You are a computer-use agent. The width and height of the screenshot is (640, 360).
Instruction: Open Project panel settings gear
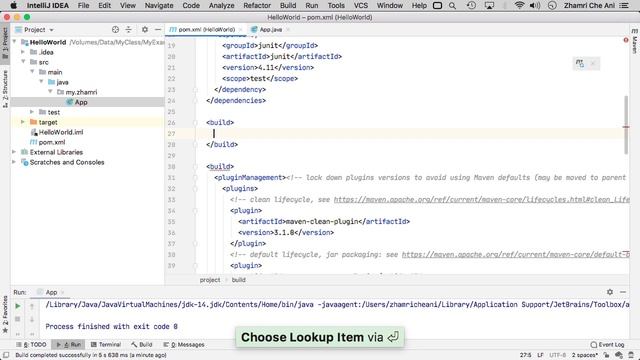coord(144,29)
